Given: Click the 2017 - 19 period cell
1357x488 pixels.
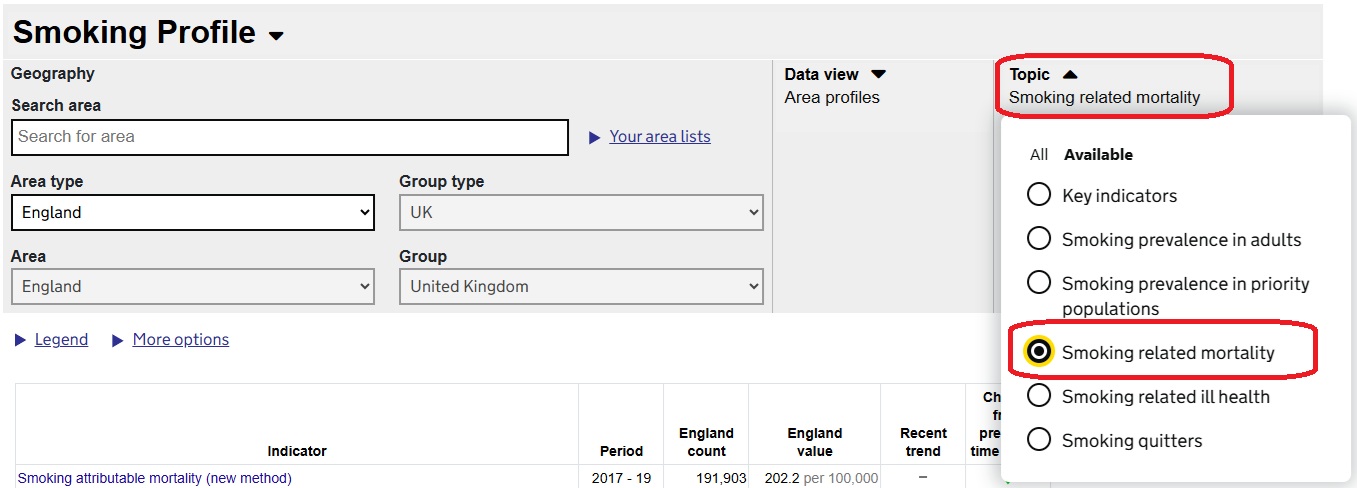Looking at the screenshot, I should [x=621, y=478].
